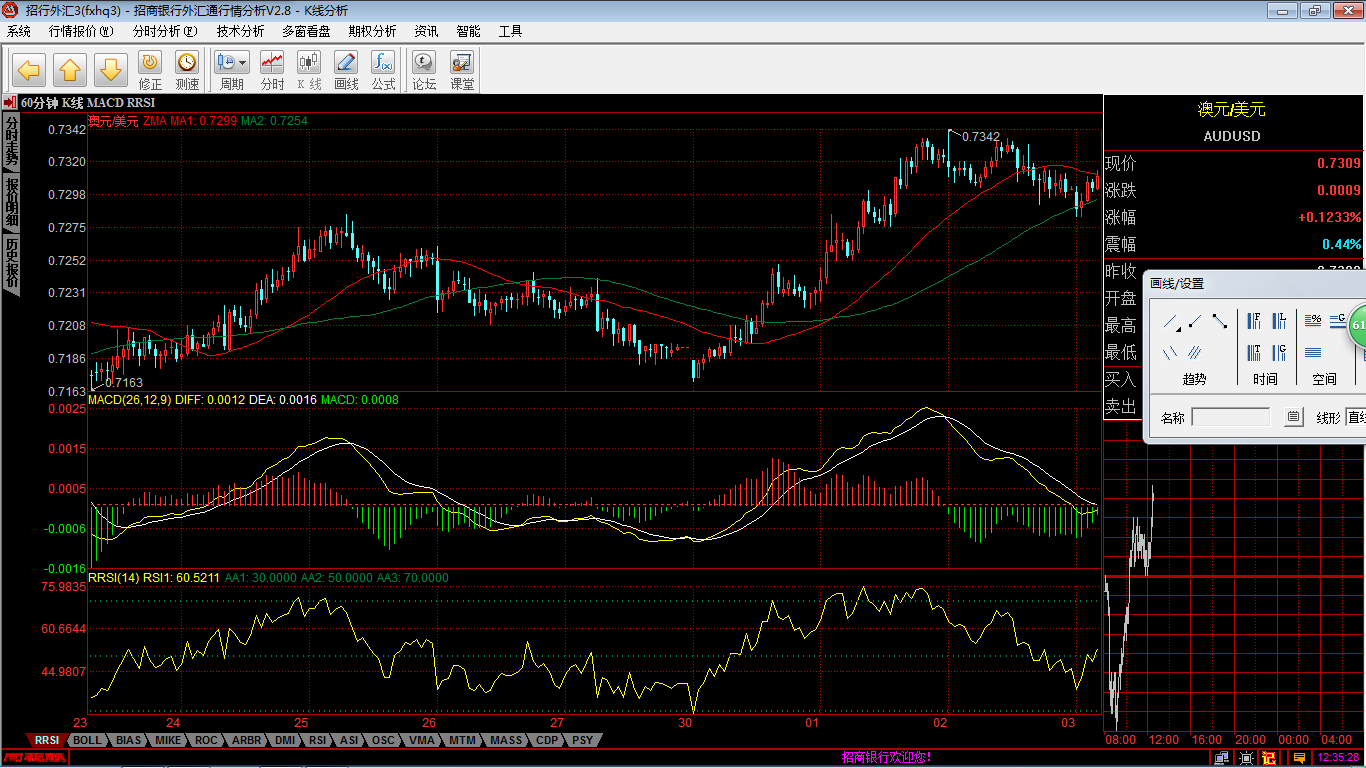1366x768 pixels.
Task: Select the MTM indicator tab
Action: point(462,741)
